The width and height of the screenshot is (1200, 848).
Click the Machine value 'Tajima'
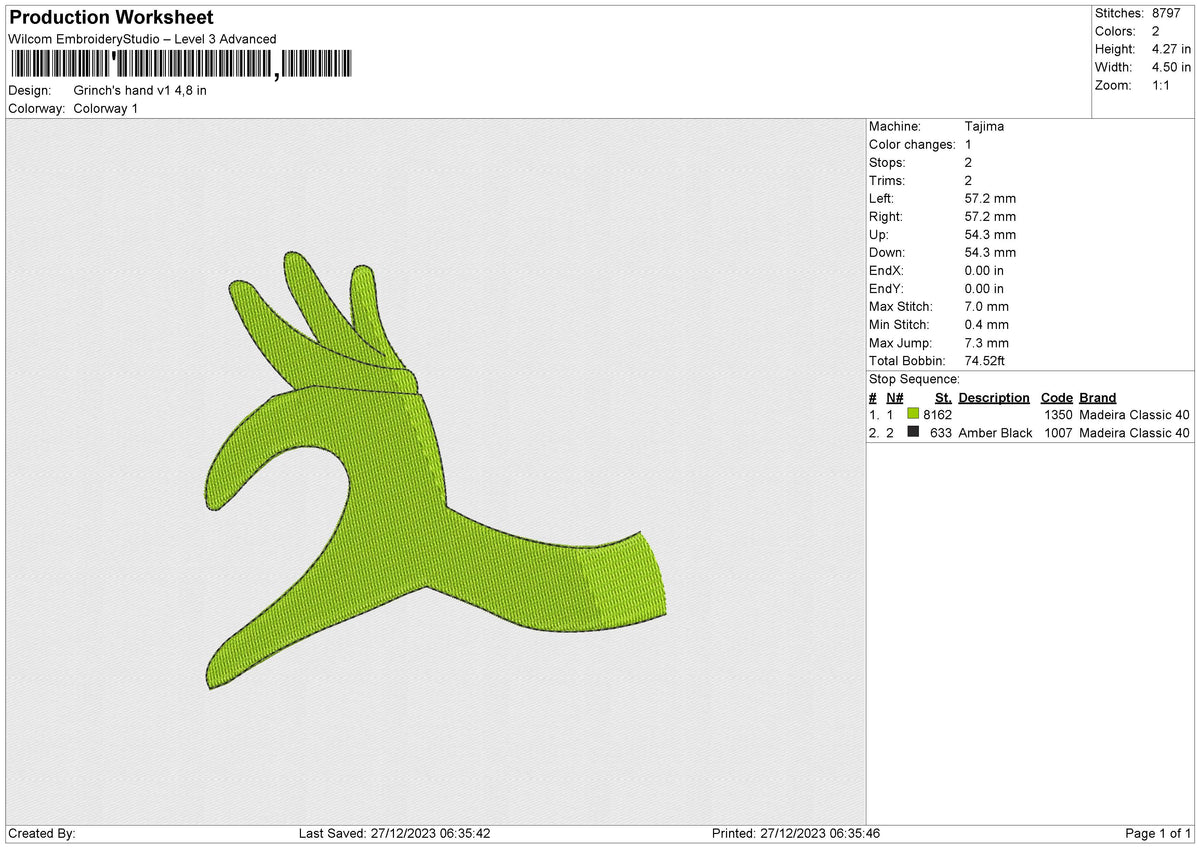coord(984,126)
